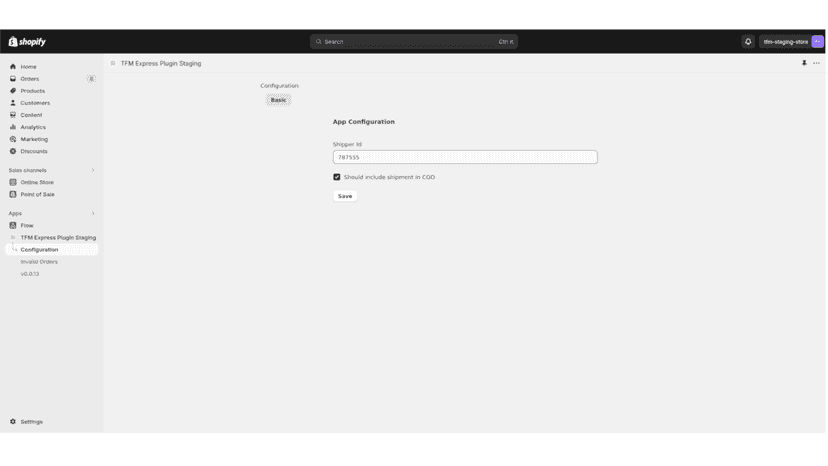
Task: Click the Content icon
Action: (x=13, y=115)
